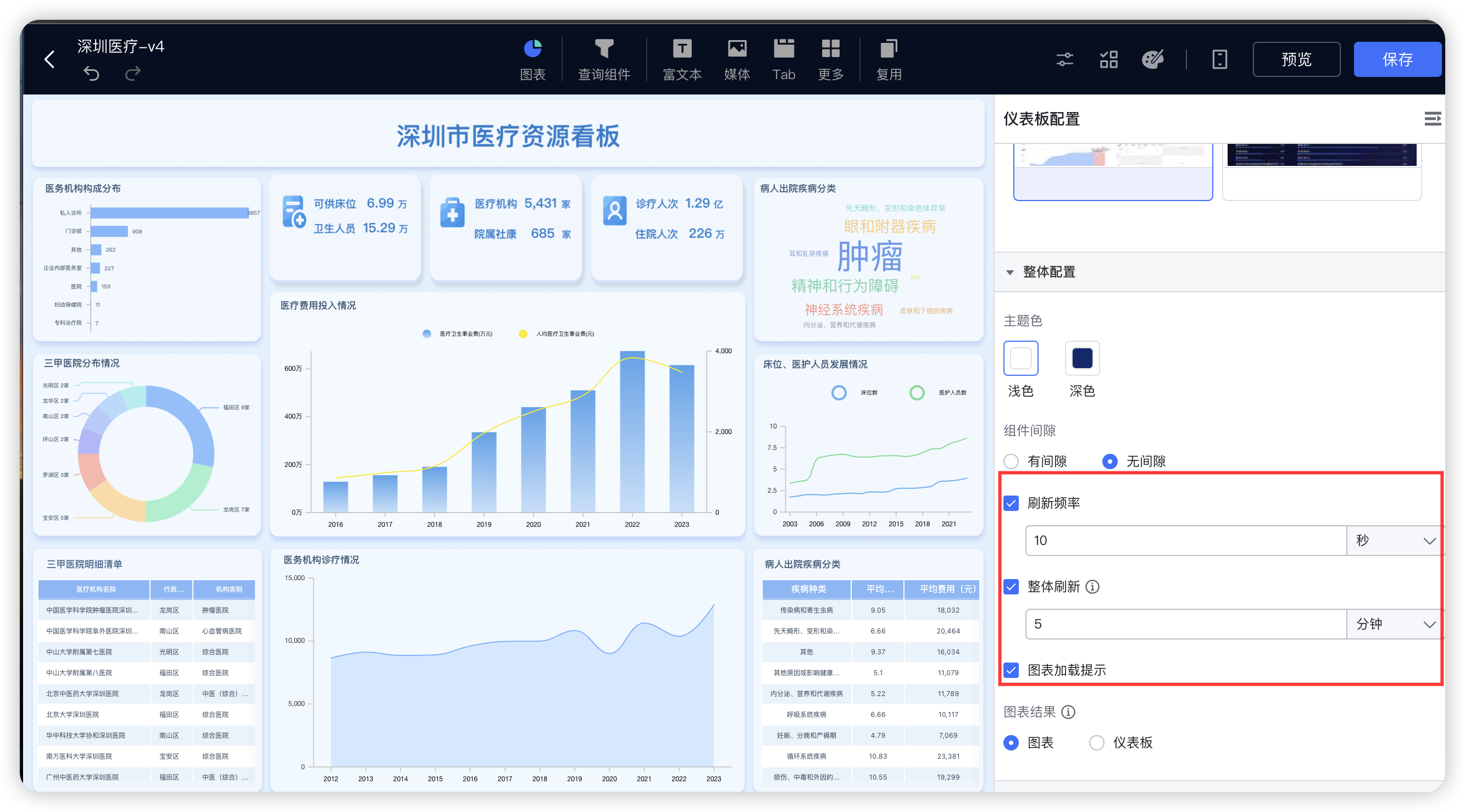Collapse the 整体配置 section
Image resolution: width=1465 pixels, height=812 pixels.
pyautogui.click(x=1010, y=272)
